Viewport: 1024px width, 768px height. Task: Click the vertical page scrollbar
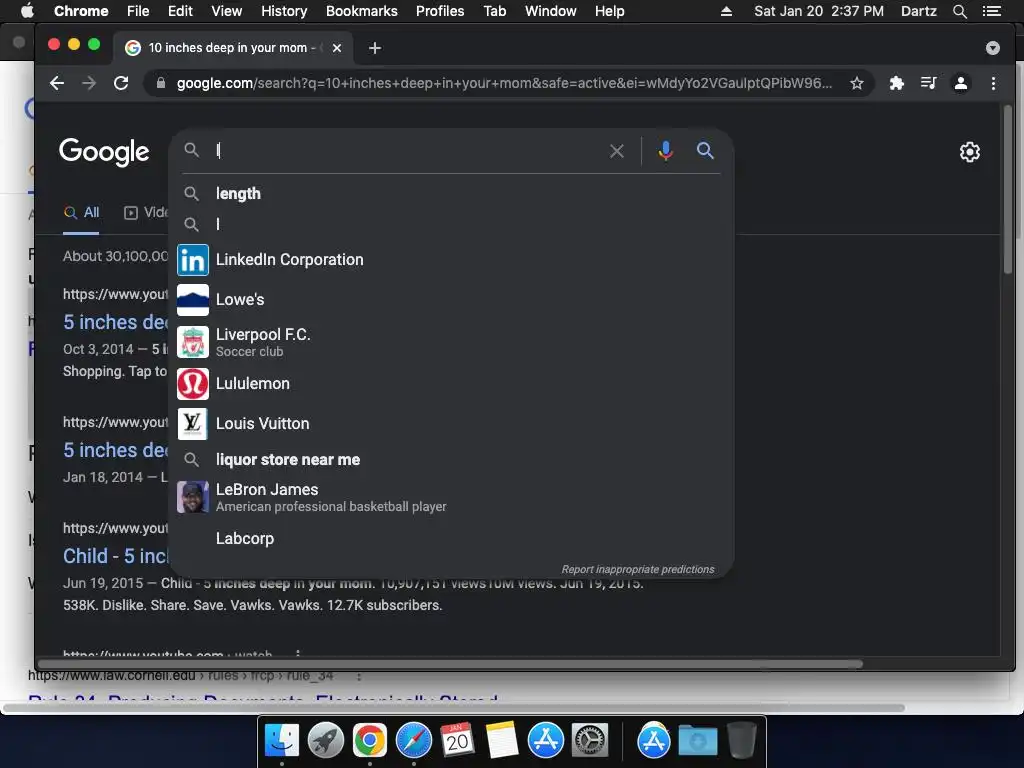pyautogui.click(x=1008, y=189)
